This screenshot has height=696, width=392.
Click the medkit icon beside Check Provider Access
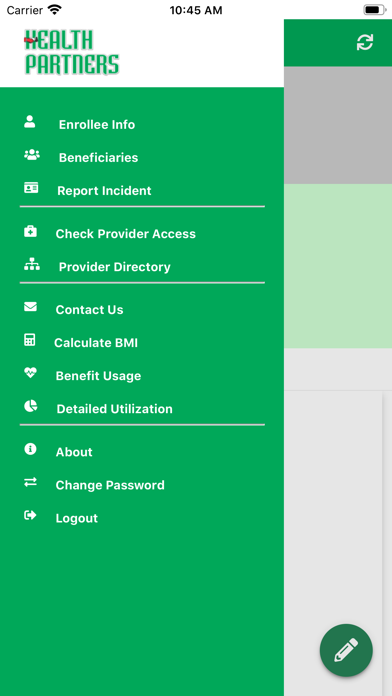coord(30,231)
